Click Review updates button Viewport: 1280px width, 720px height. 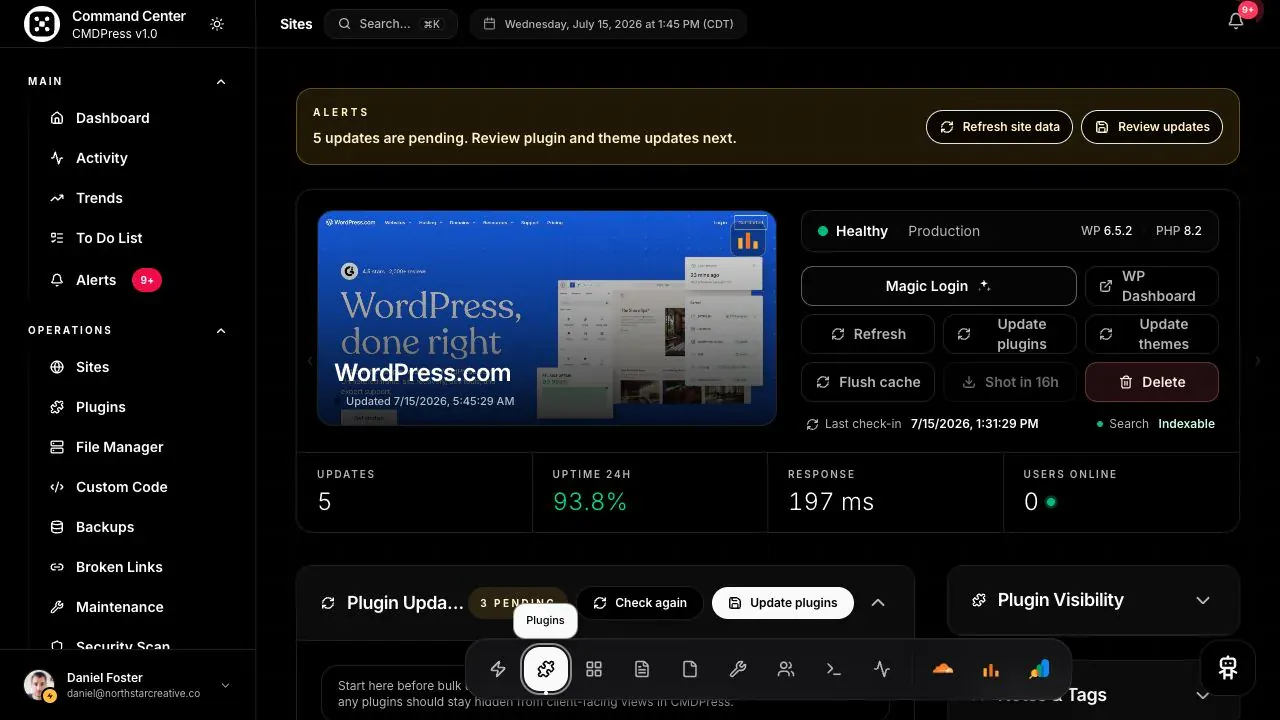1152,127
